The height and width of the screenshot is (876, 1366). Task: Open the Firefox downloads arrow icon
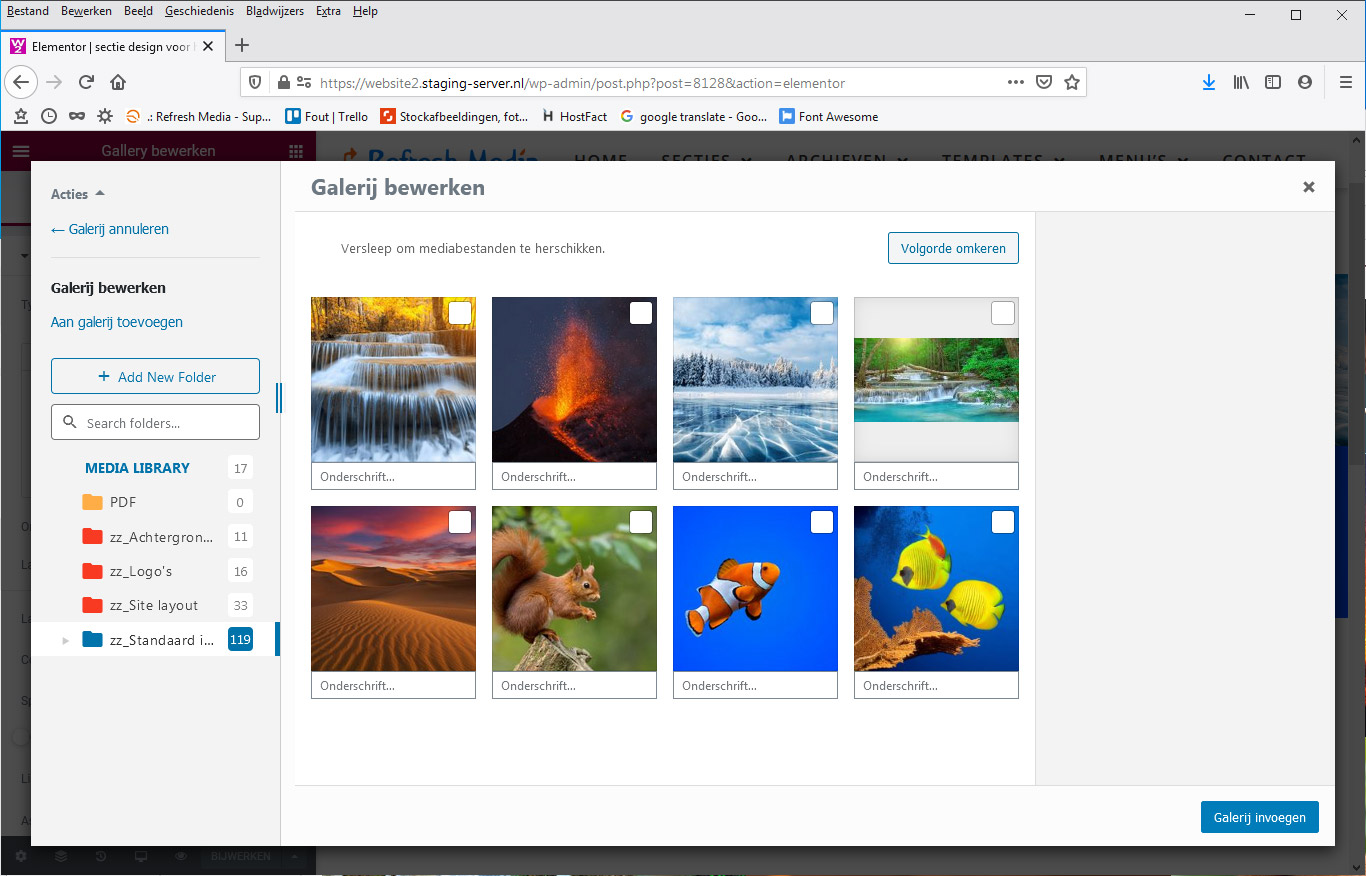(x=1209, y=82)
